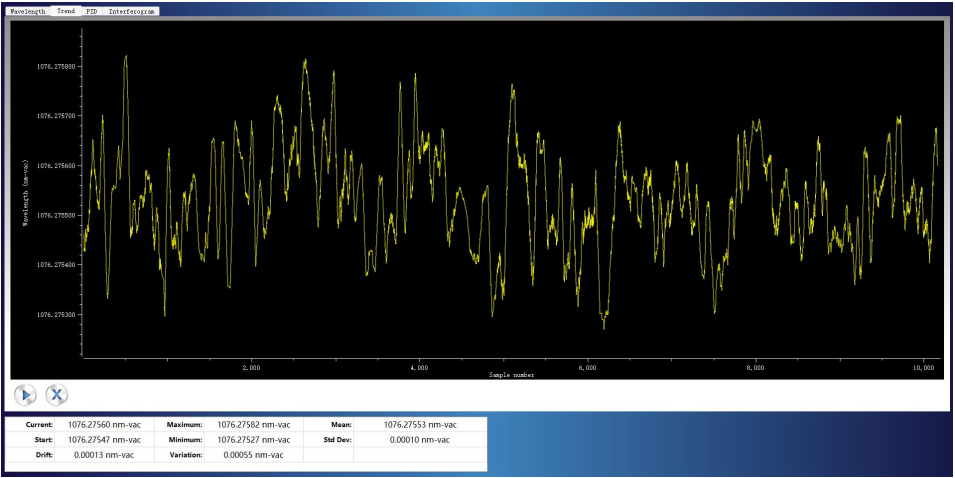Click the Maximum label cell
The width and height of the screenshot is (955, 478).
click(179, 425)
